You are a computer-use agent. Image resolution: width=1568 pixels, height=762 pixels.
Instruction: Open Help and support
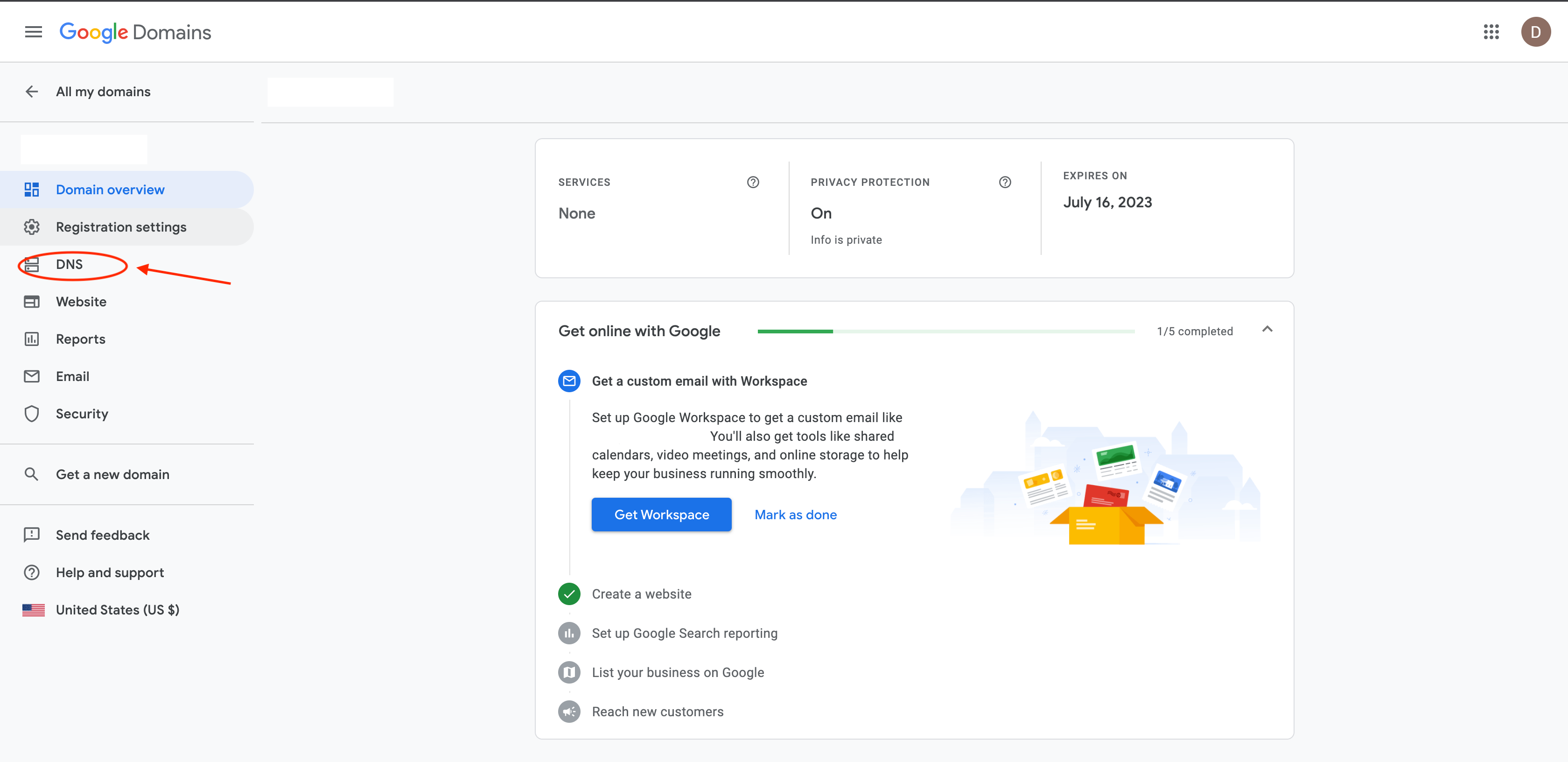pos(126,572)
